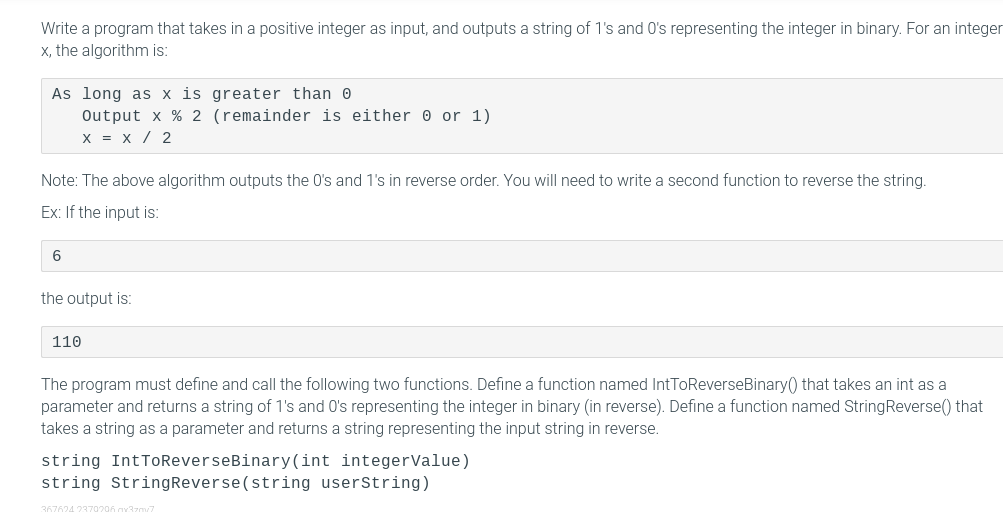The height and width of the screenshot is (512, 1003).
Task: Click the example input value 6
Action: pos(57,256)
